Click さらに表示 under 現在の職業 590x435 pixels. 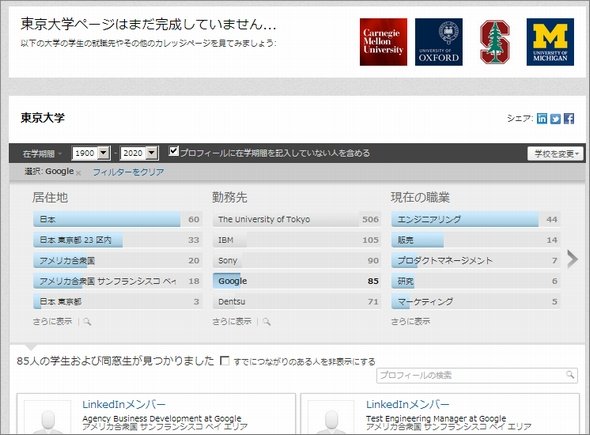(411, 321)
